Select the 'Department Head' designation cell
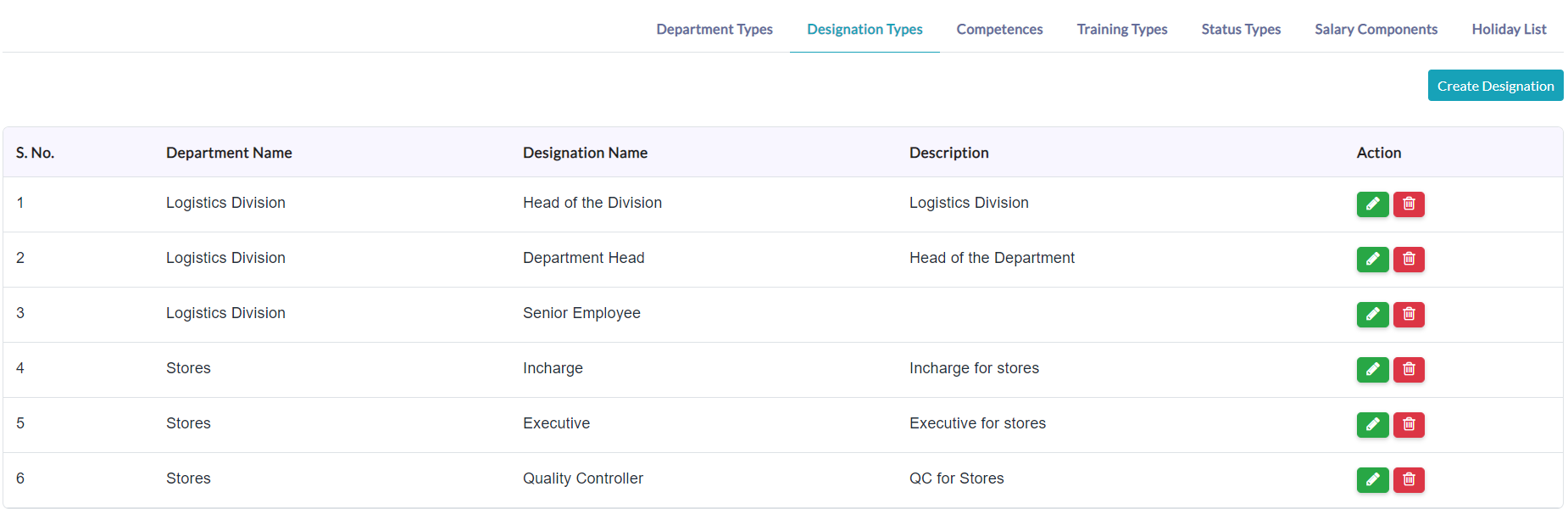The height and width of the screenshot is (509, 1568). pos(583,258)
